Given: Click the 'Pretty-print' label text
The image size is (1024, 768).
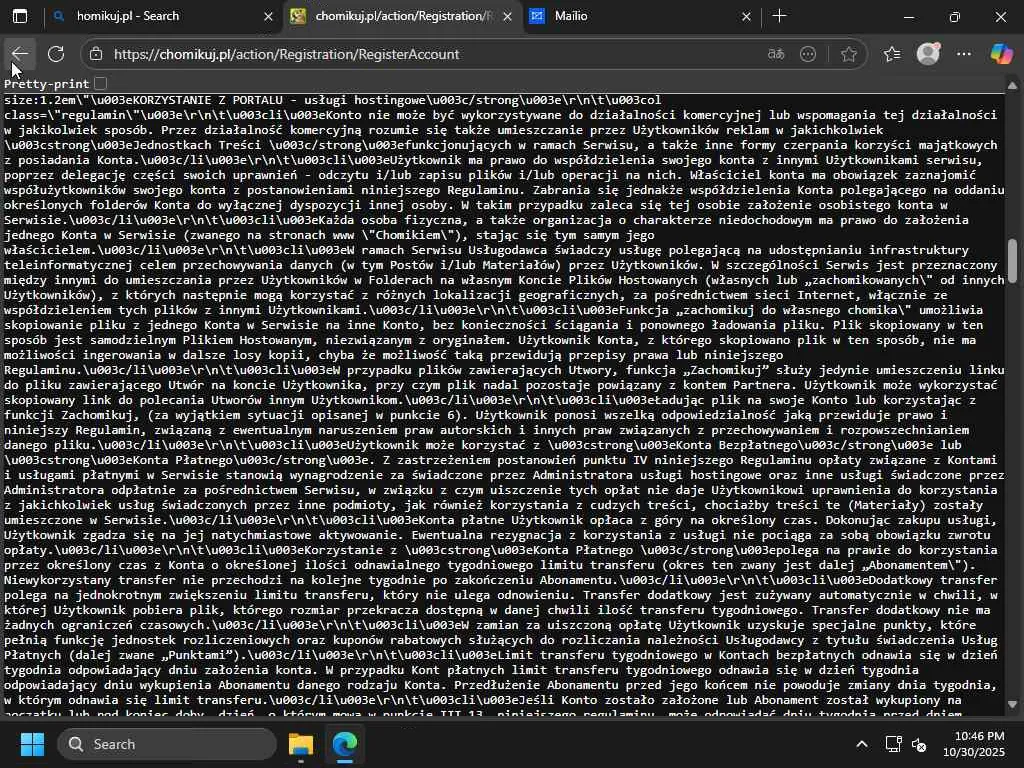Looking at the screenshot, I should coord(46,84).
